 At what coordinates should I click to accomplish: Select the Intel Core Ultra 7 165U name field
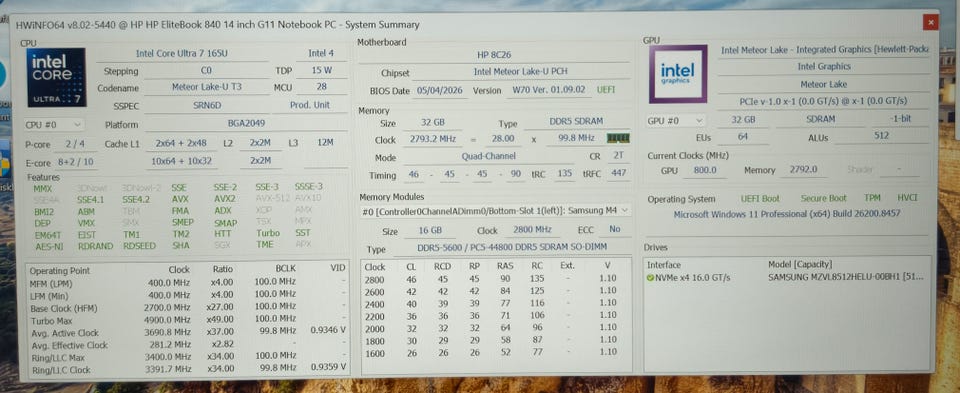pos(182,53)
